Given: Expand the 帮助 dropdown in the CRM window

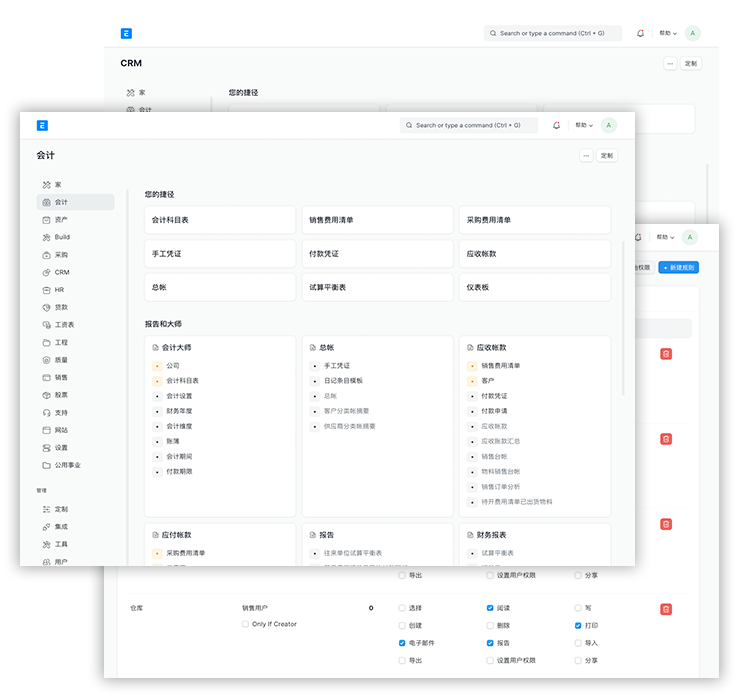Looking at the screenshot, I should [667, 33].
